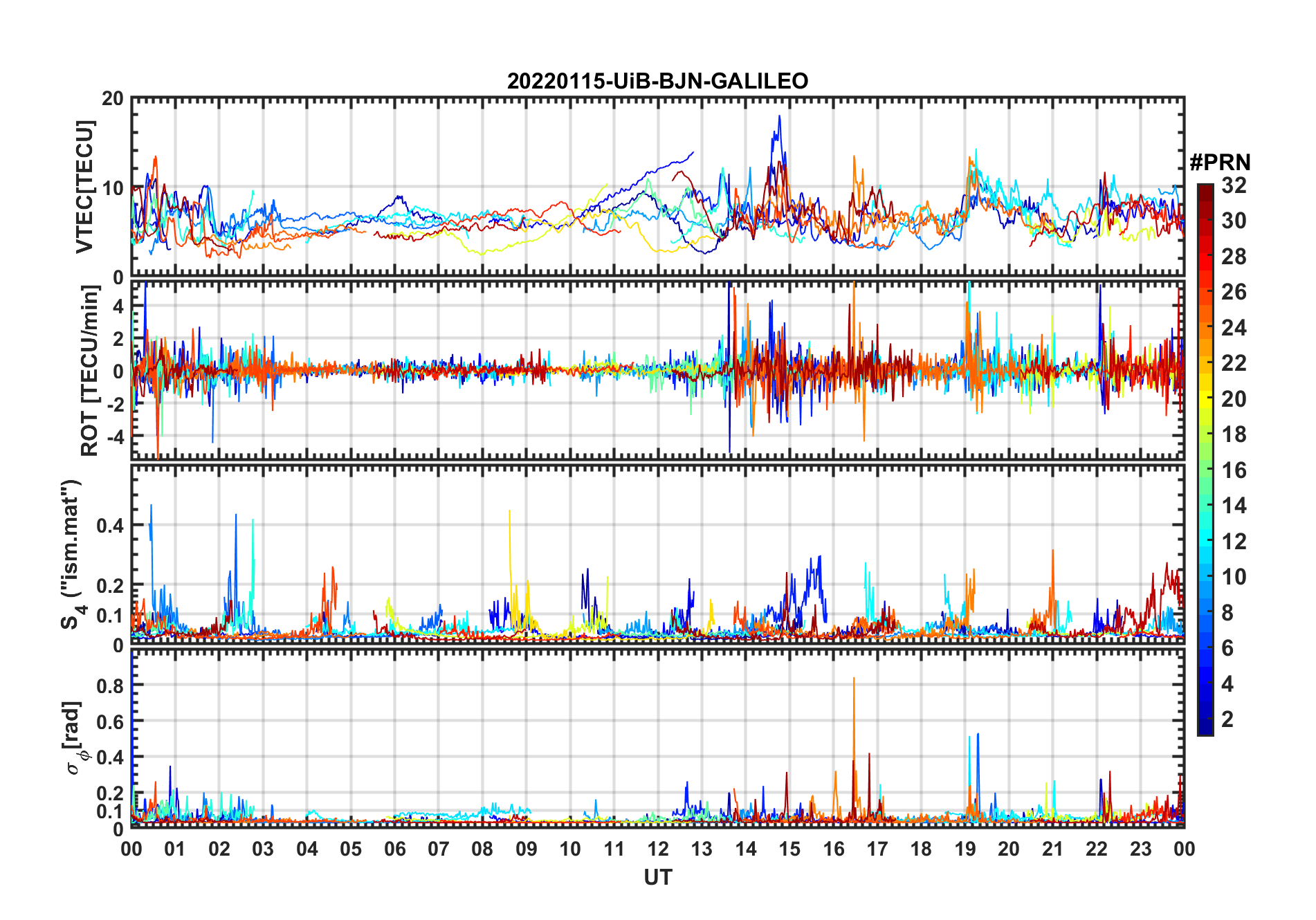This screenshot has height=920, width=1316.
Task: Click x-axis hour tick 23
Action: pyautogui.click(x=1140, y=849)
